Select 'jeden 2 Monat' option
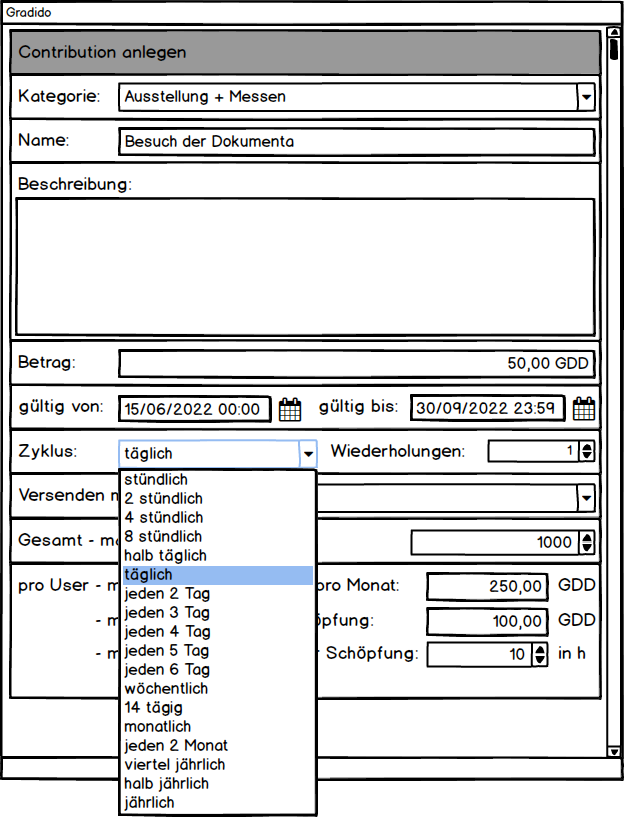This screenshot has width=624, height=818. 176,746
